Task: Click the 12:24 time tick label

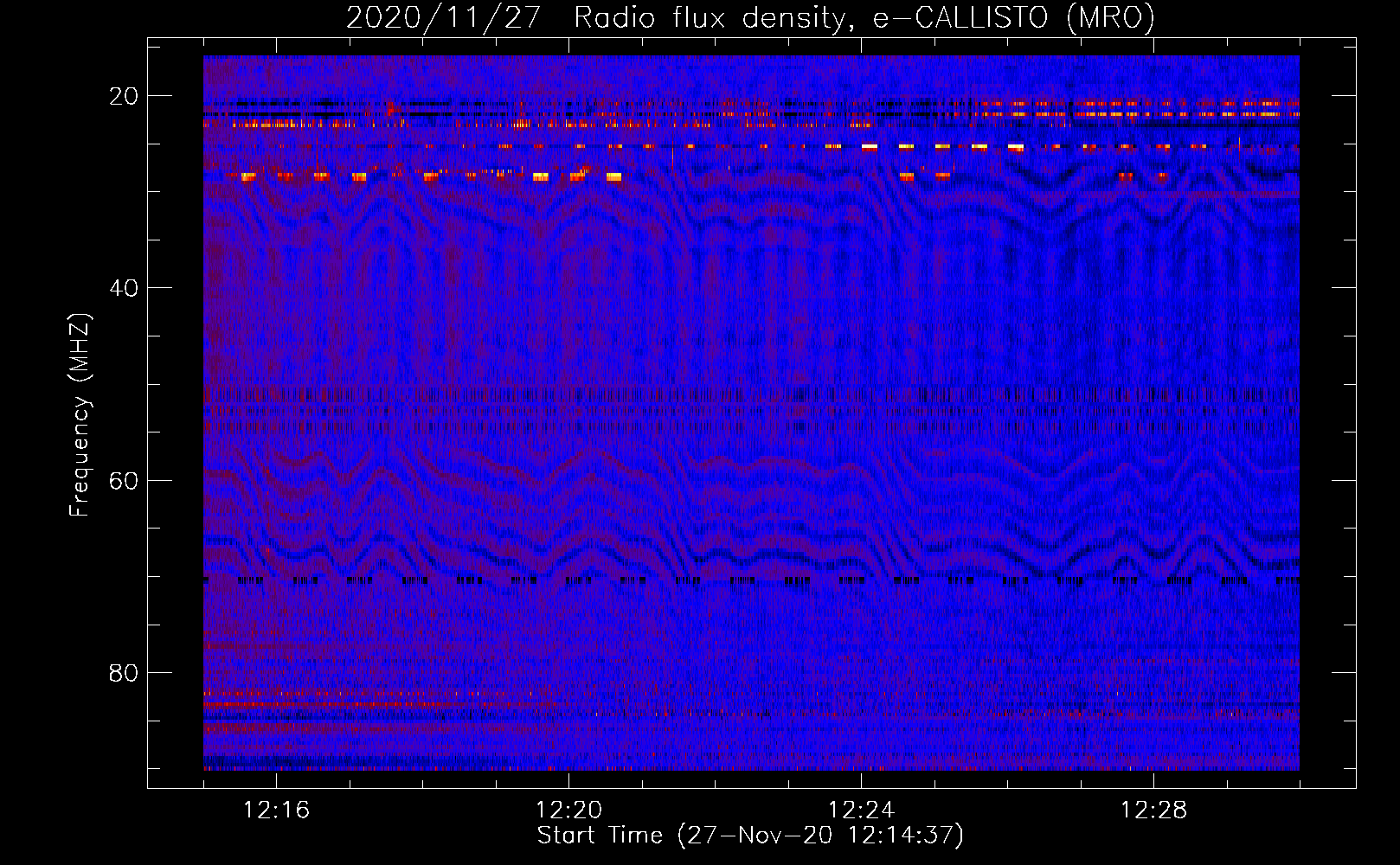Action: [862, 811]
